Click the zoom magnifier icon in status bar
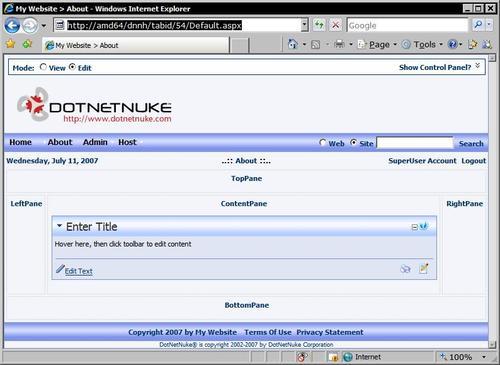This screenshot has height=365, width=500. click(x=443, y=357)
